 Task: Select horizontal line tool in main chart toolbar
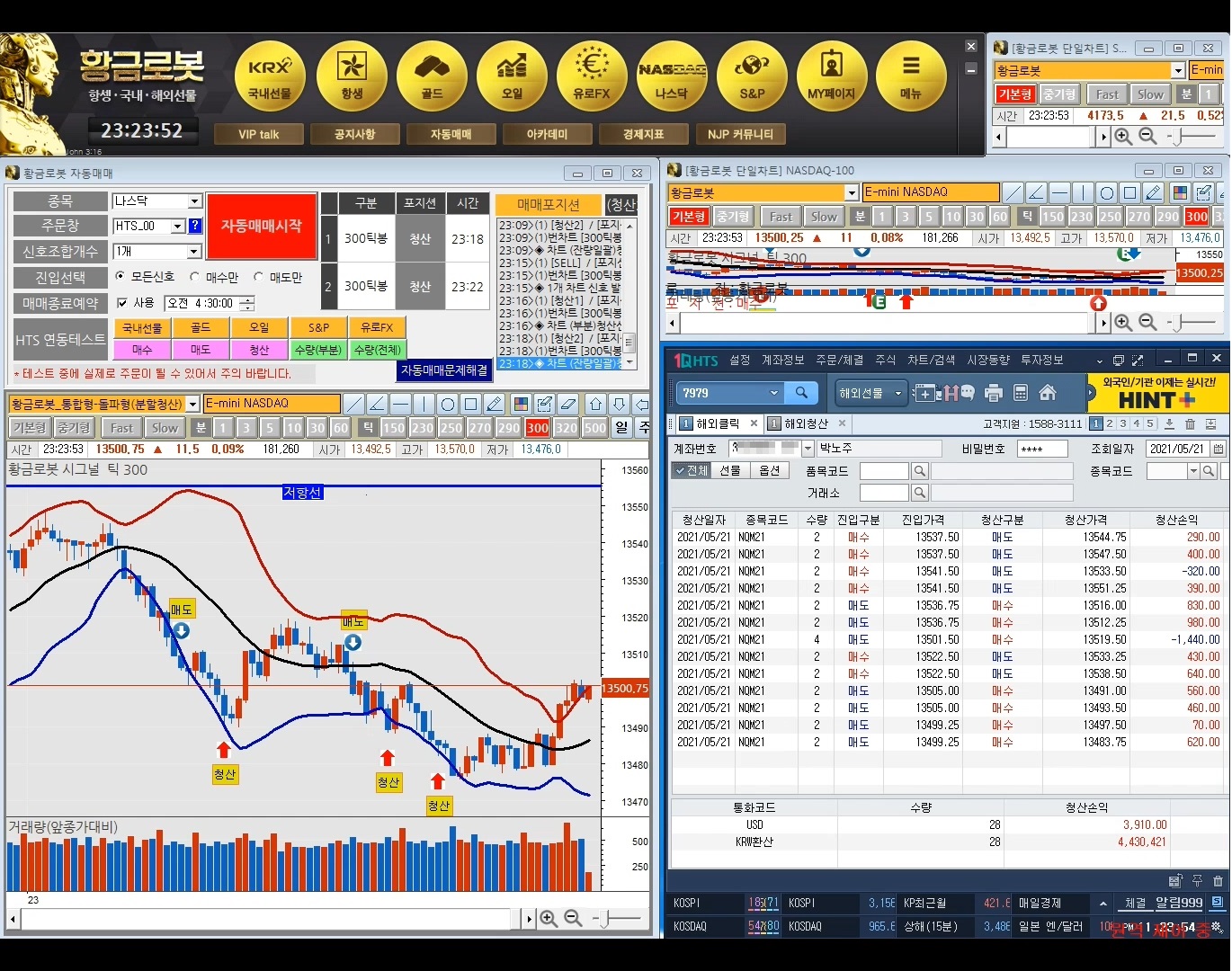point(401,404)
